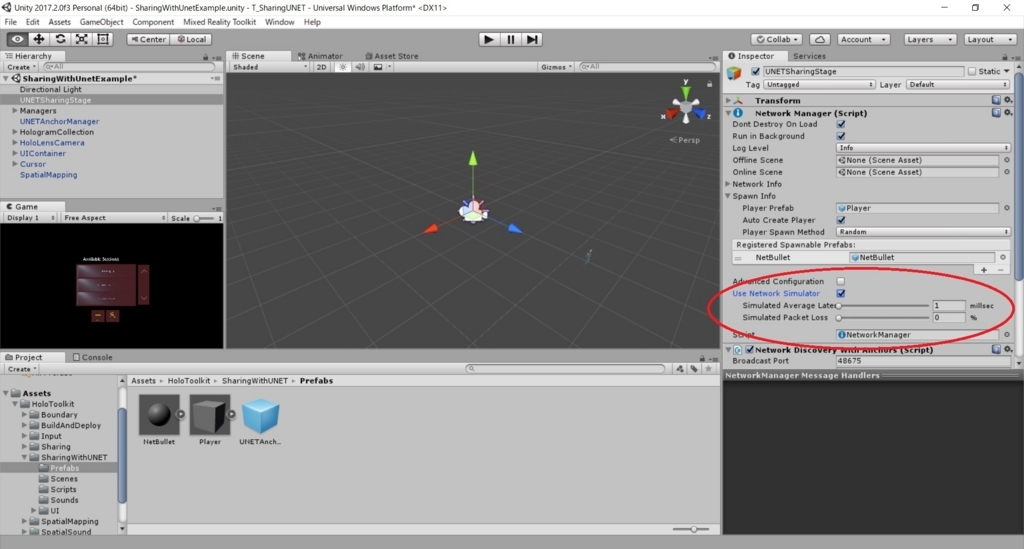Enable Advanced Configuration checkbox

pos(841,281)
